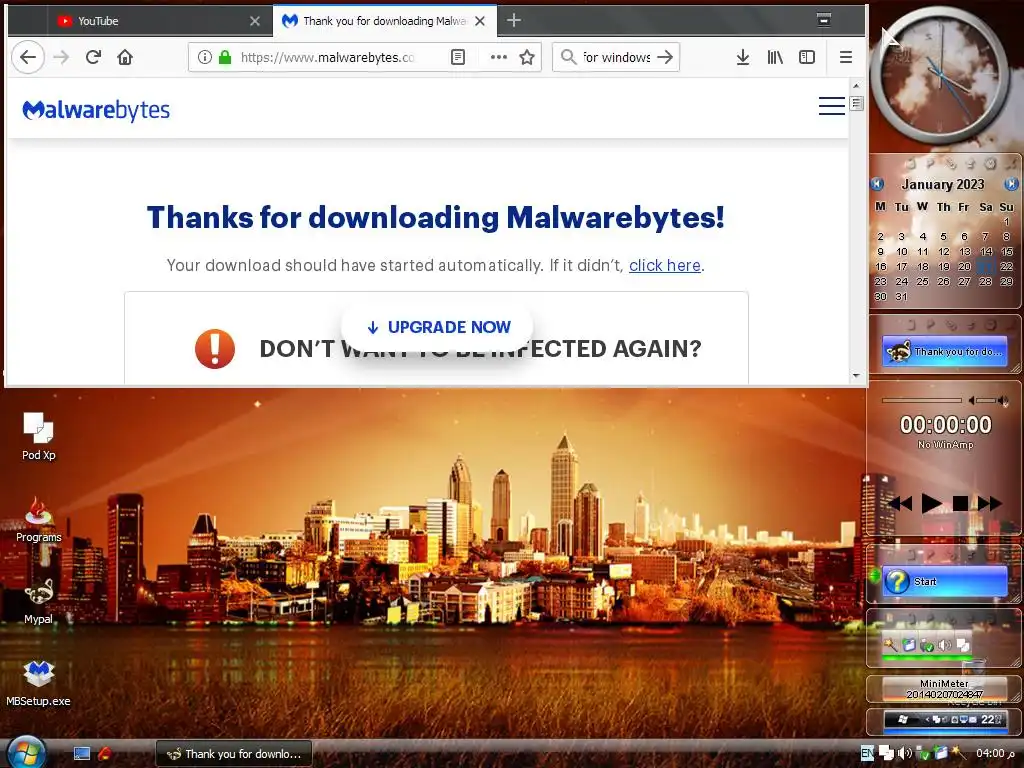Click the wand icon in sidebar tray widget
1024x768 pixels.
[x=890, y=645]
